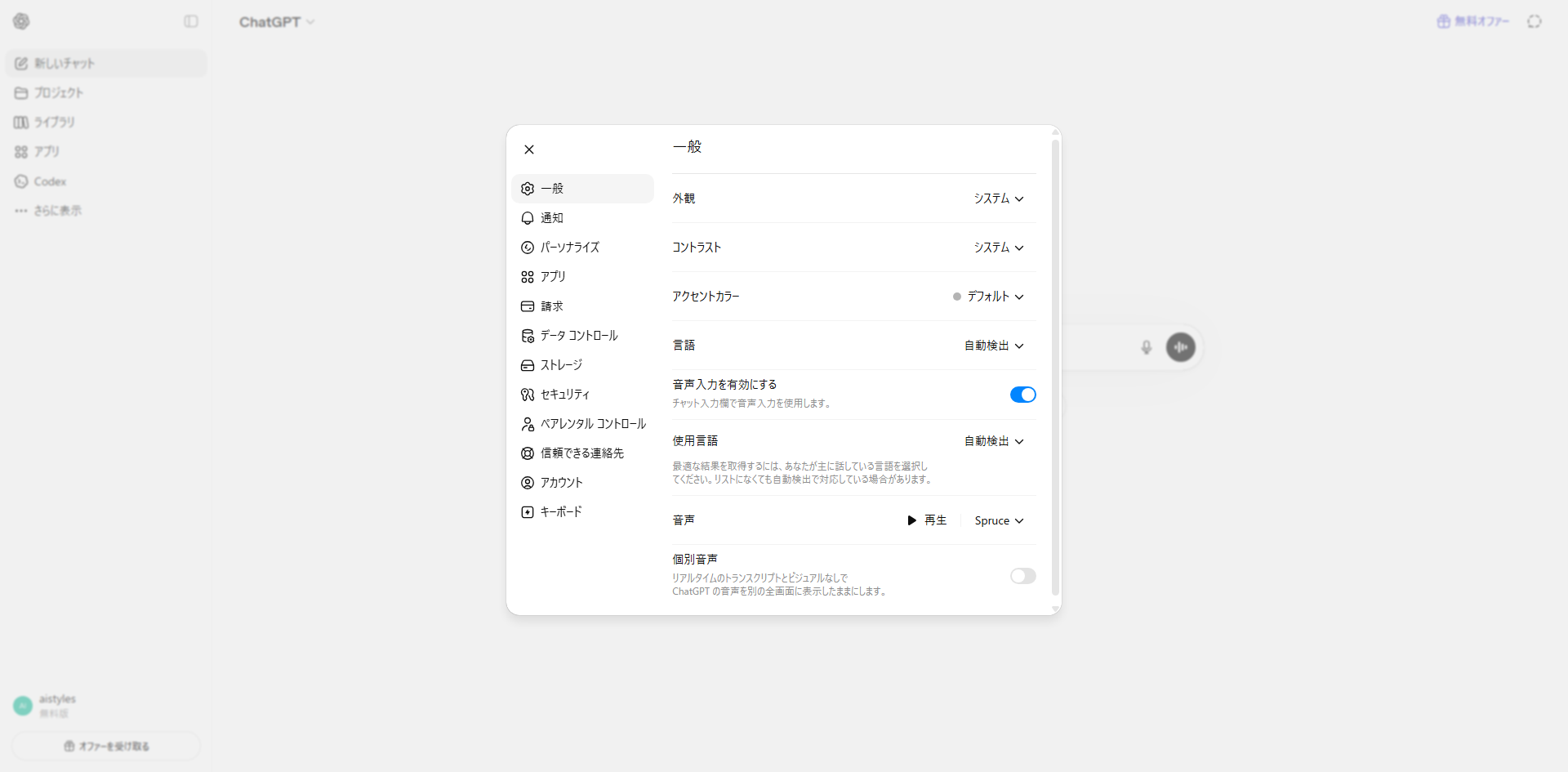Open the 通知 bell icon section

pyautogui.click(x=528, y=218)
